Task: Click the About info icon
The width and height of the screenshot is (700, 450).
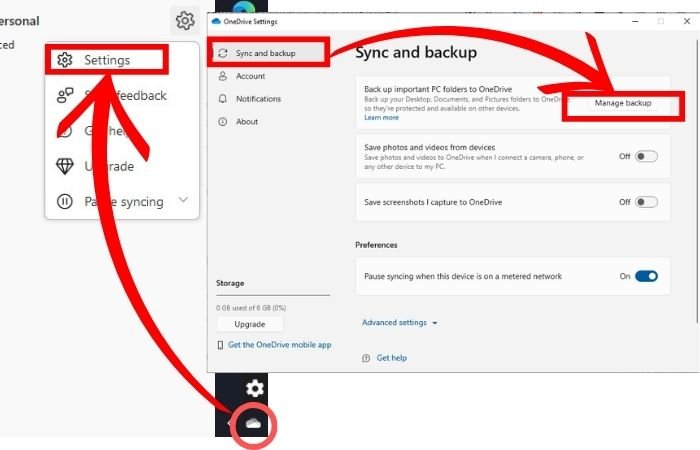Action: pos(223,121)
